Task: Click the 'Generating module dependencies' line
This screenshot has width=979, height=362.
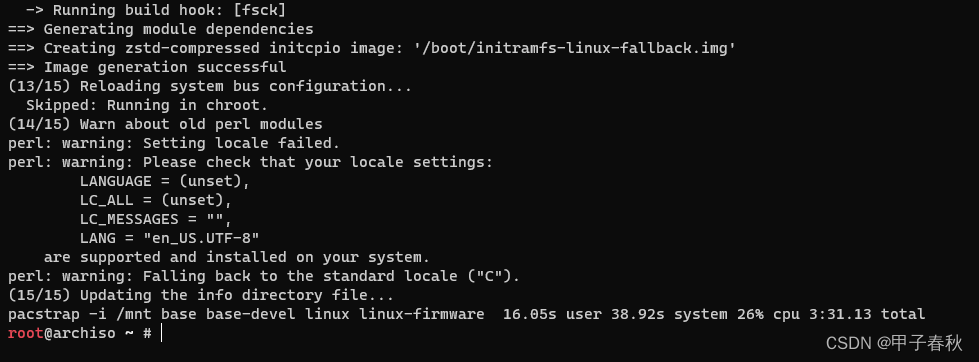Action: (160, 29)
